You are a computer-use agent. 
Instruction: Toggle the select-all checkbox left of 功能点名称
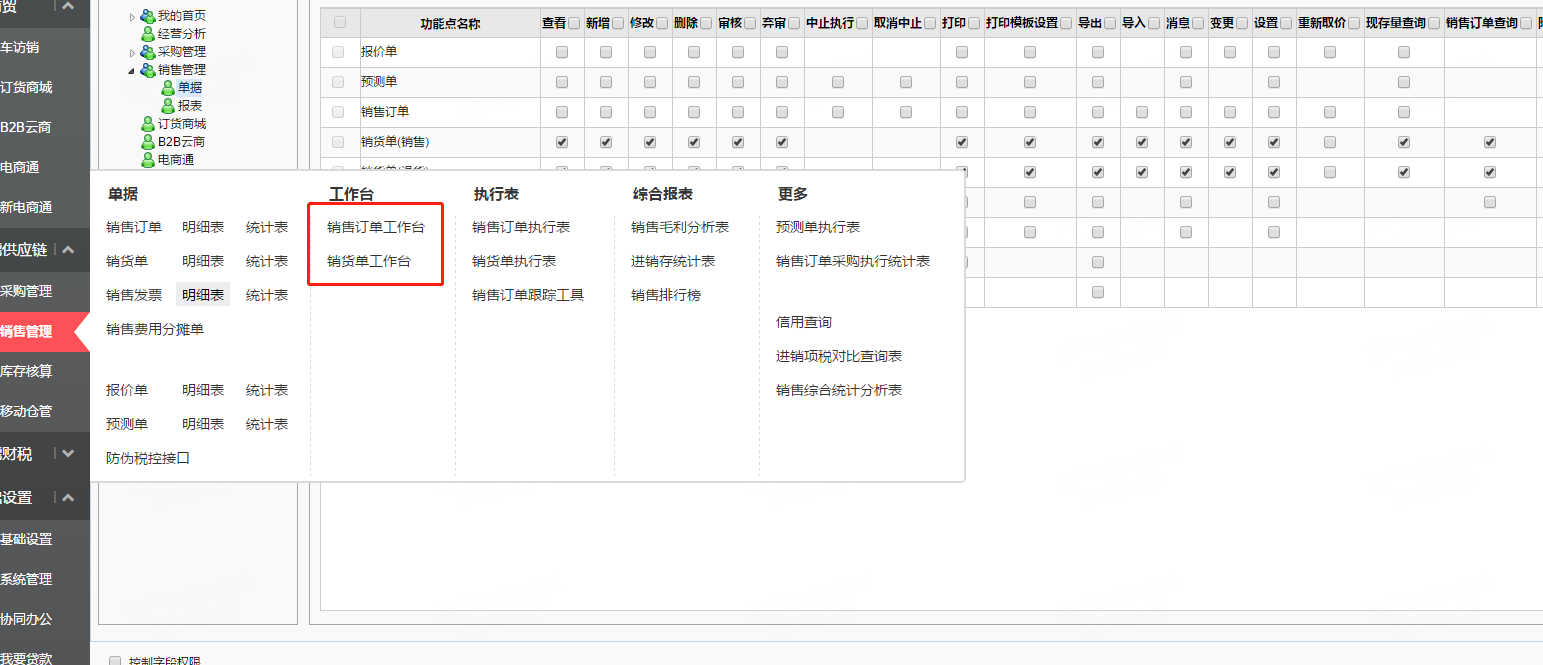[x=340, y=22]
